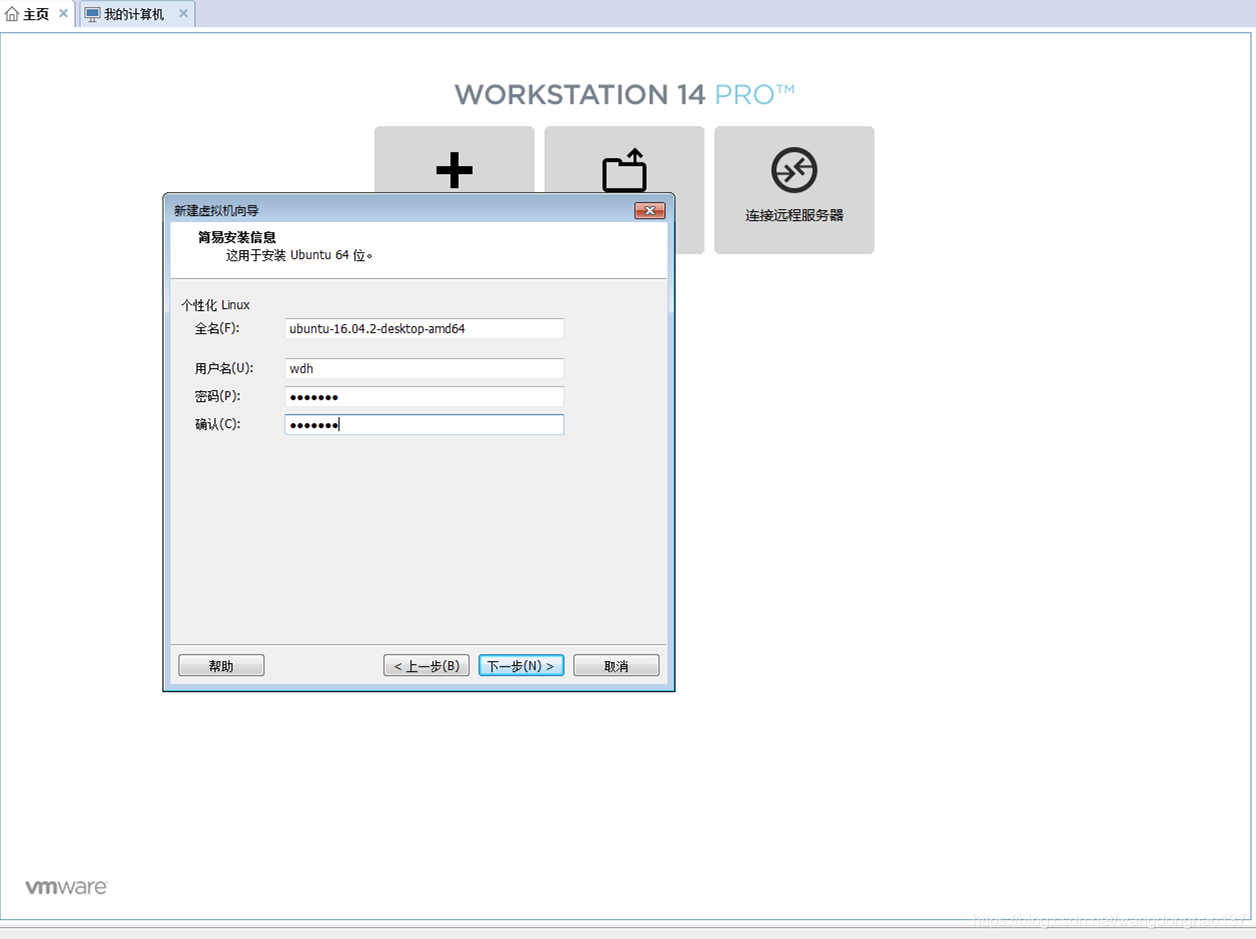Click the 帮助 button
Viewport: 1256px width, 939px height.
pyautogui.click(x=221, y=666)
